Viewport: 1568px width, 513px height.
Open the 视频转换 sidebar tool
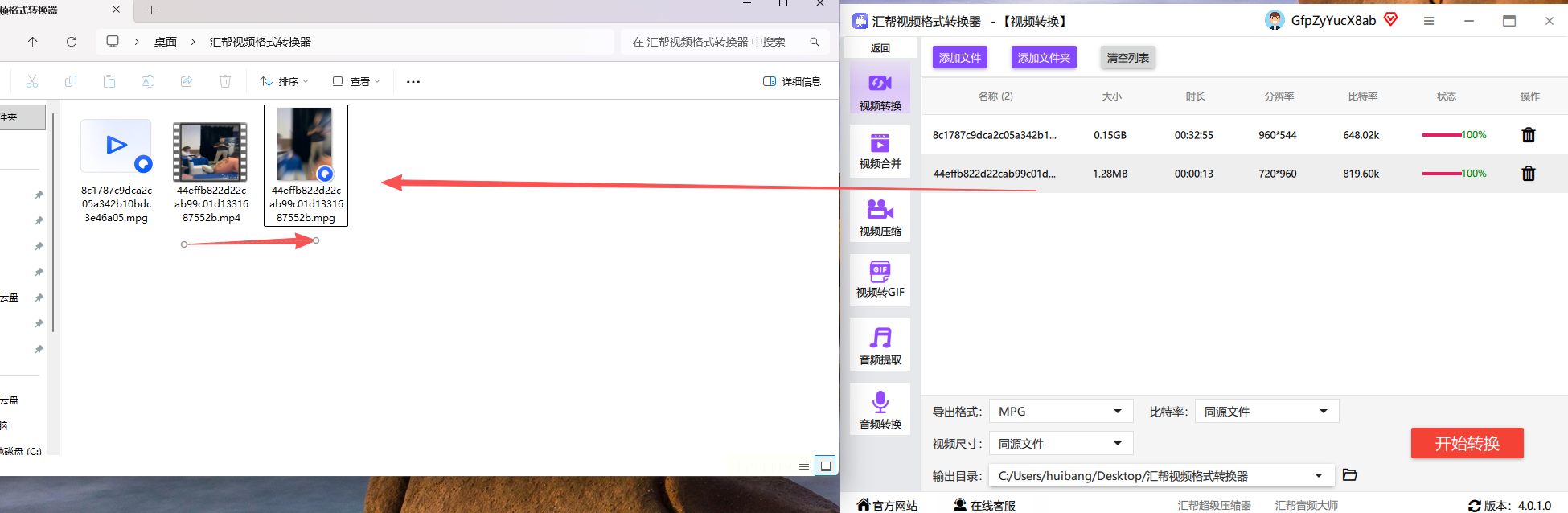point(880,89)
